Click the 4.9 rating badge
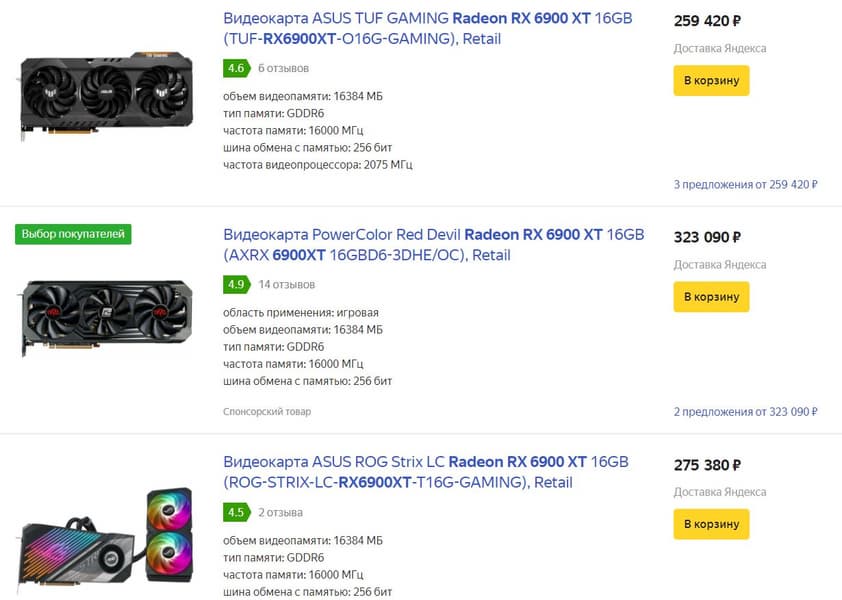The height and width of the screenshot is (600, 842). pyautogui.click(x=236, y=285)
